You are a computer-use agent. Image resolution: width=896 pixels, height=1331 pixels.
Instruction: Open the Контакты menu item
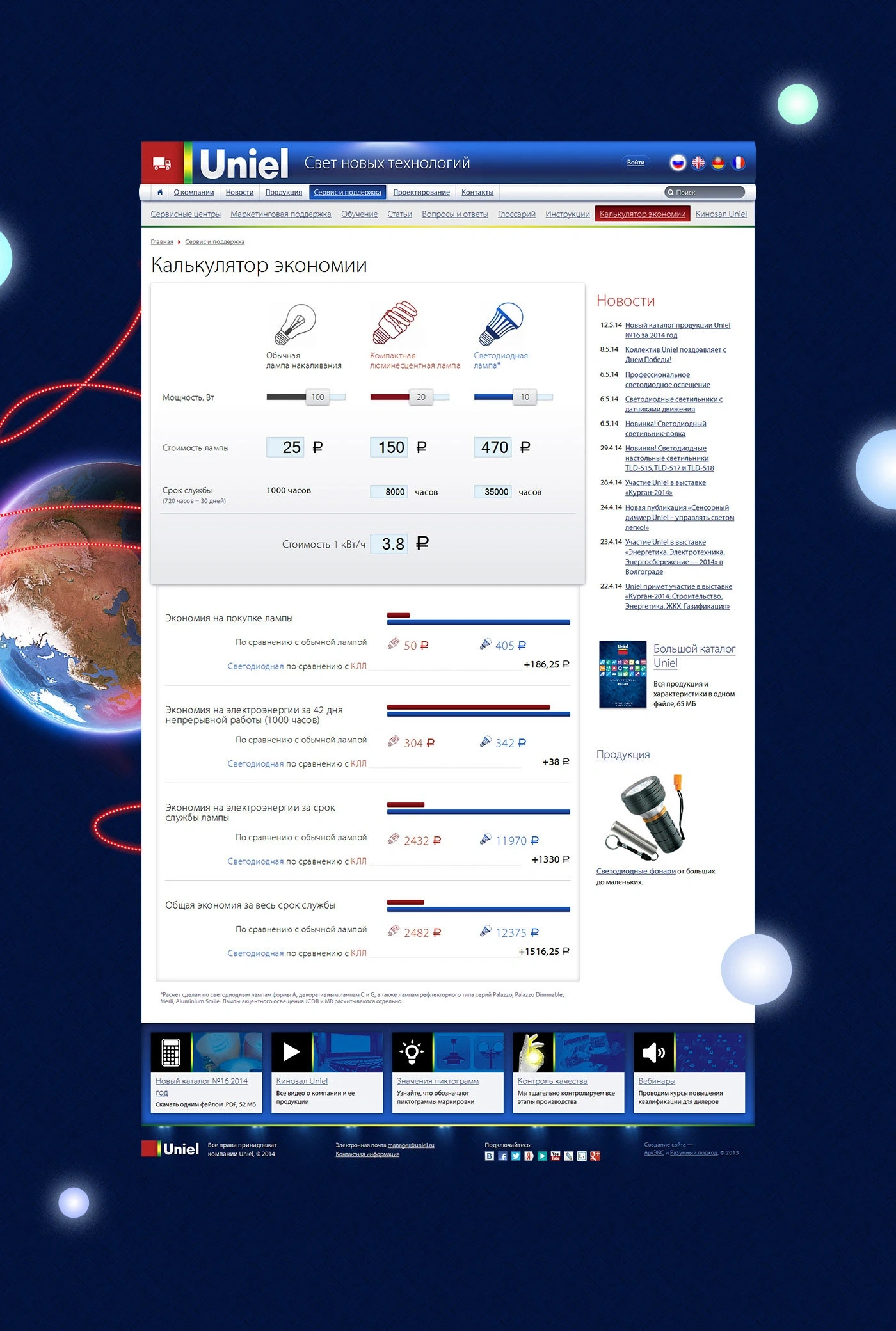click(x=477, y=192)
